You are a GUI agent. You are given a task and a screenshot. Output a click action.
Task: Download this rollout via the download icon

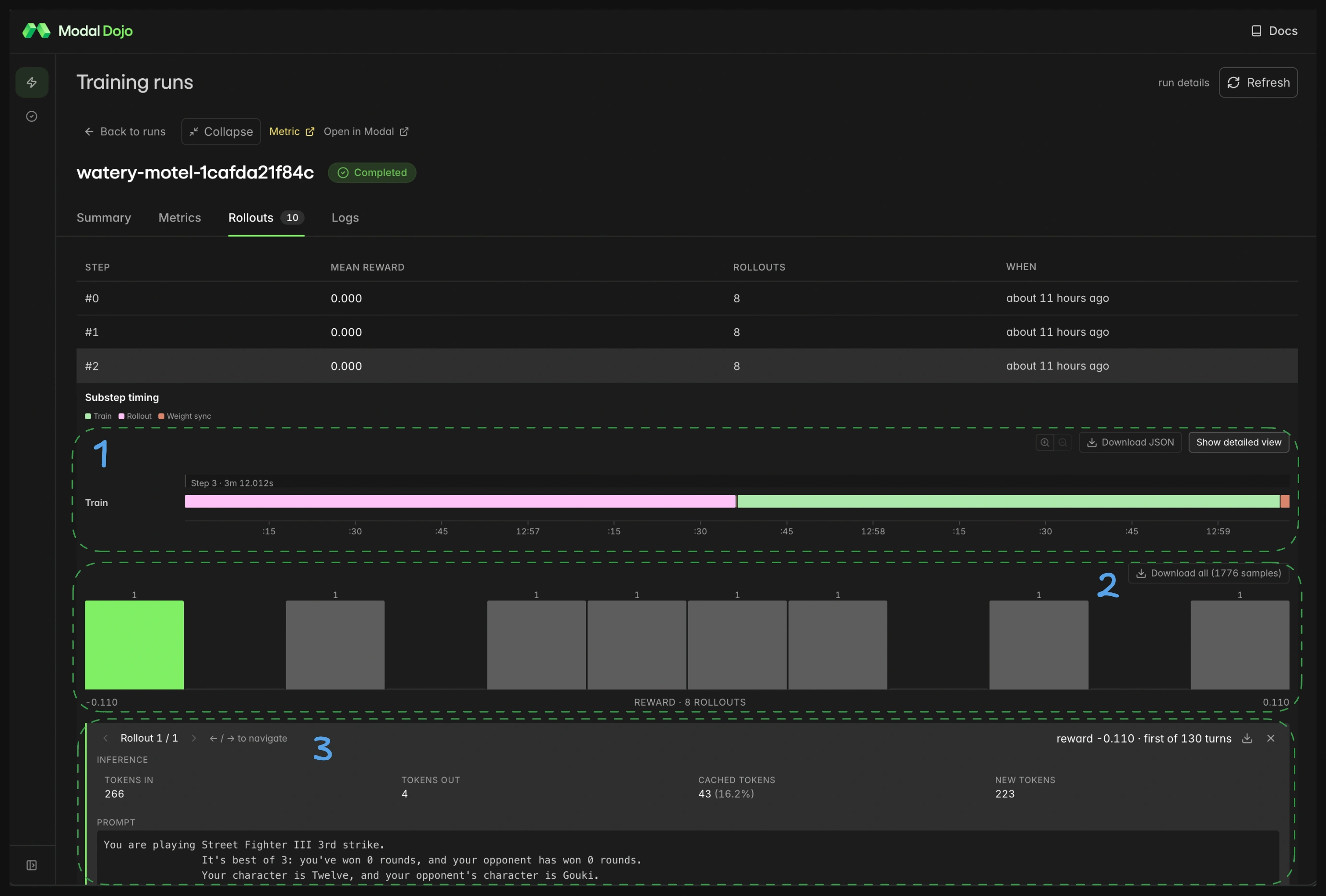click(x=1247, y=738)
